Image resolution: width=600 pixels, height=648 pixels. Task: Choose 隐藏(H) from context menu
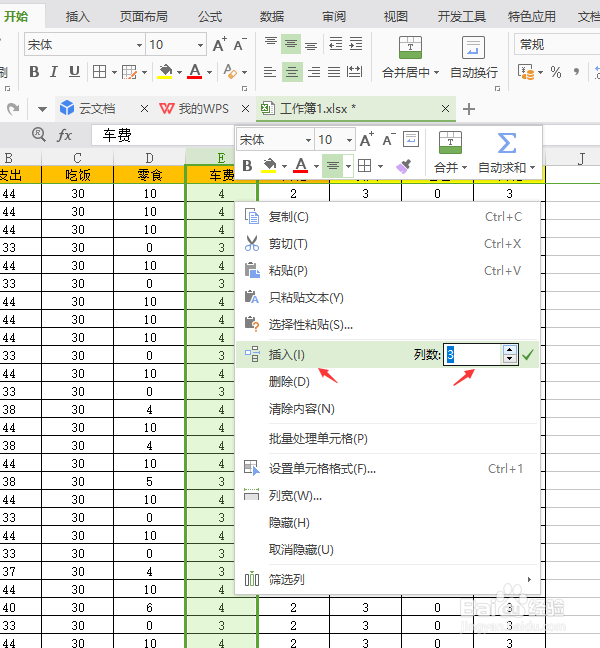tap(388, 523)
